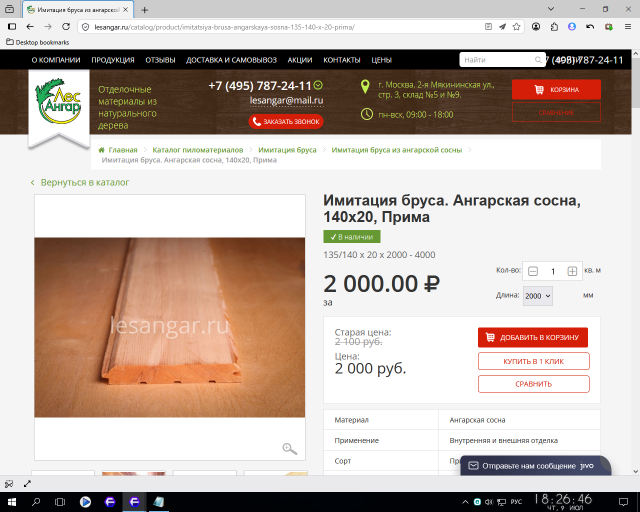Click ДОБАВИТЬ В КОРЗИНУ button
The width and height of the screenshot is (640, 512).
(533, 337)
